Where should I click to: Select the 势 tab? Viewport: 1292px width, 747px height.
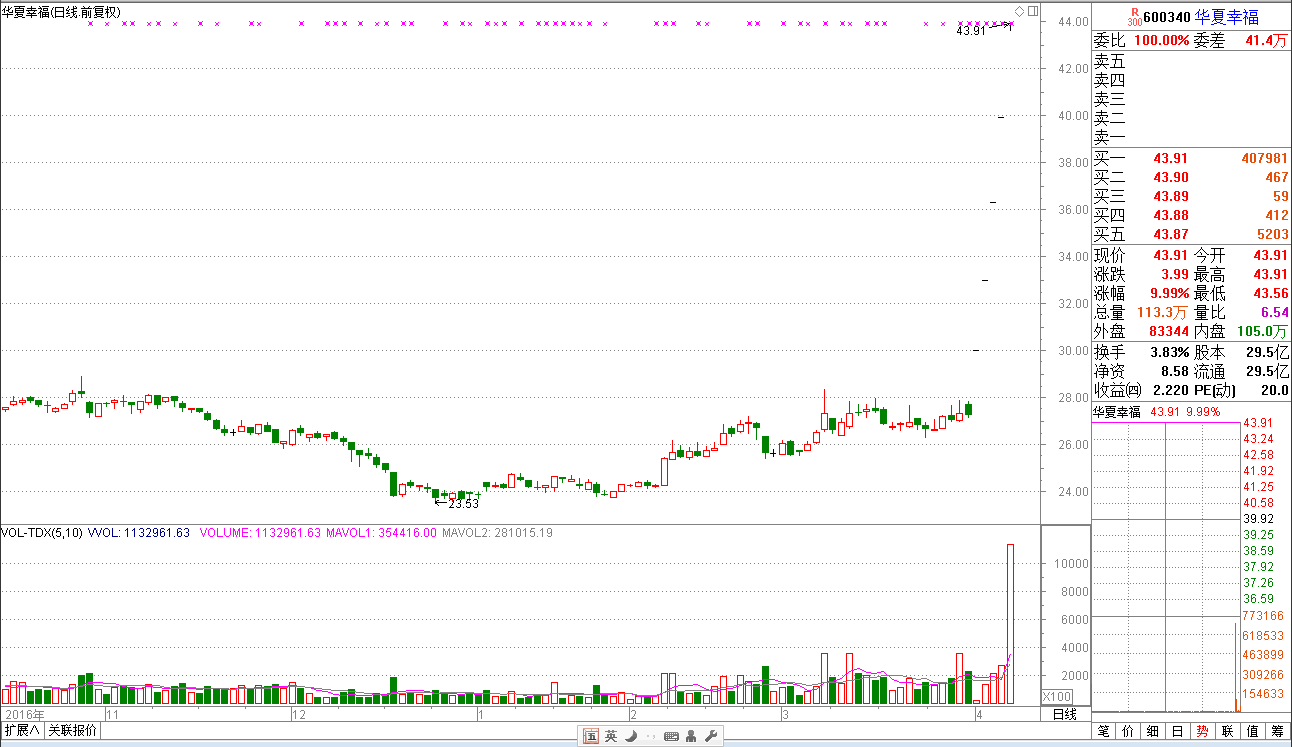[x=1202, y=731]
